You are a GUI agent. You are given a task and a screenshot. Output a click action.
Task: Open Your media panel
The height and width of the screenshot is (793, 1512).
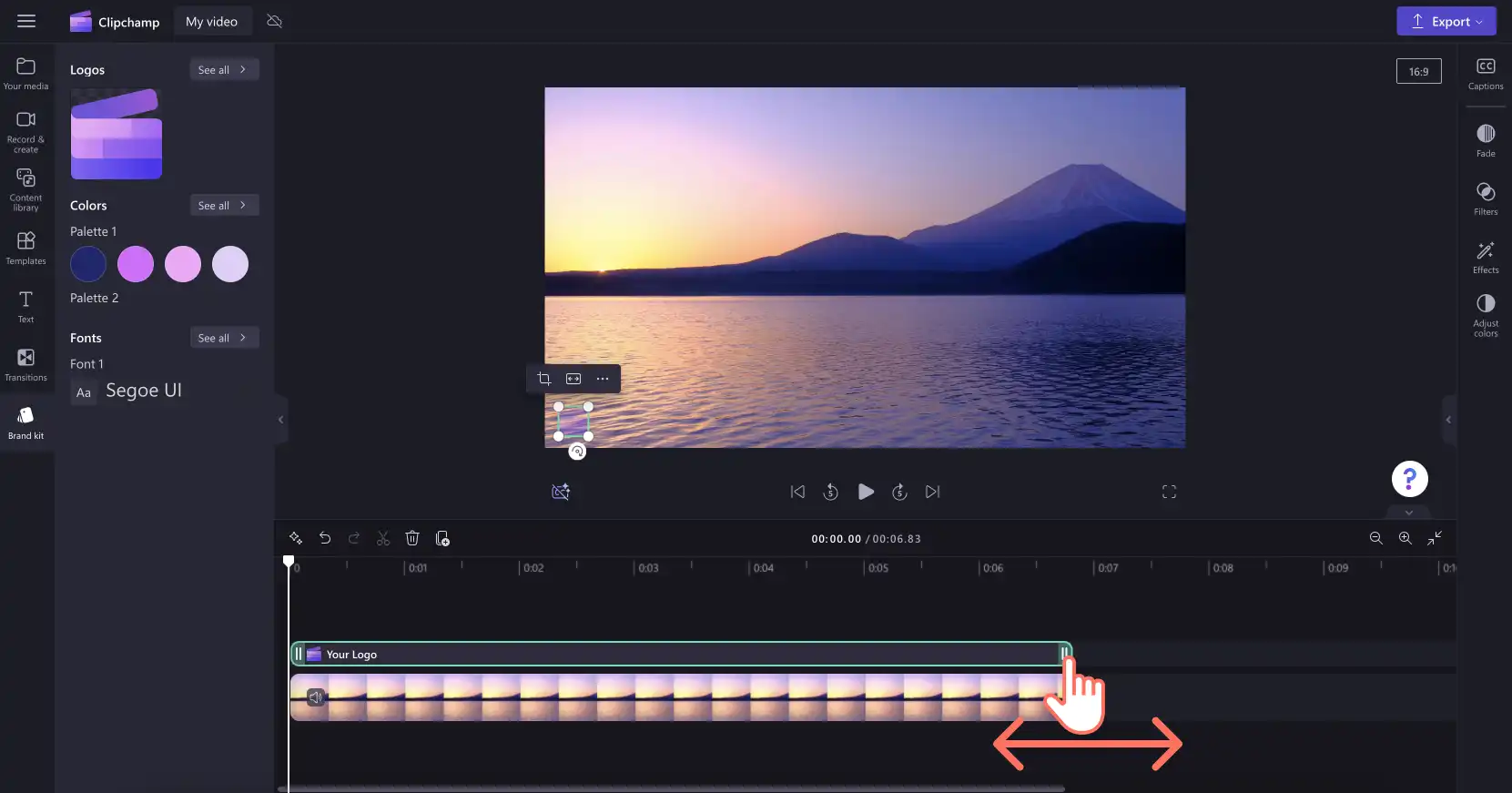point(25,74)
